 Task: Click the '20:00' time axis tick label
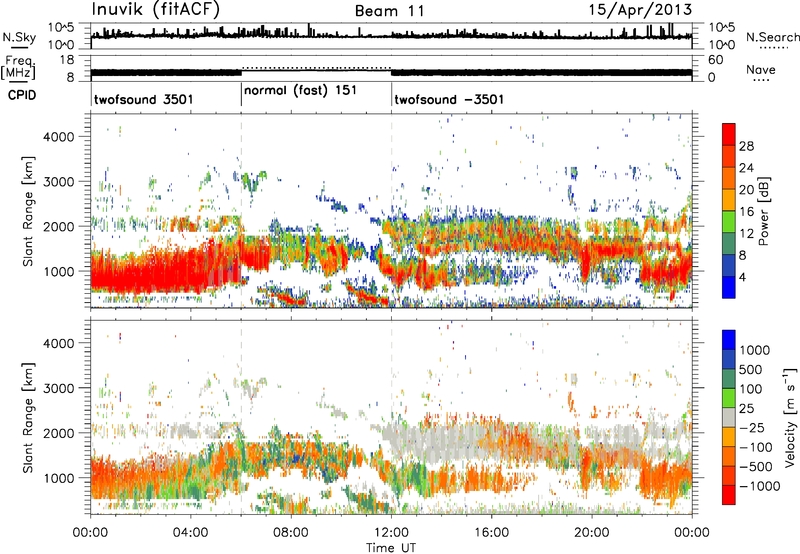pos(592,533)
